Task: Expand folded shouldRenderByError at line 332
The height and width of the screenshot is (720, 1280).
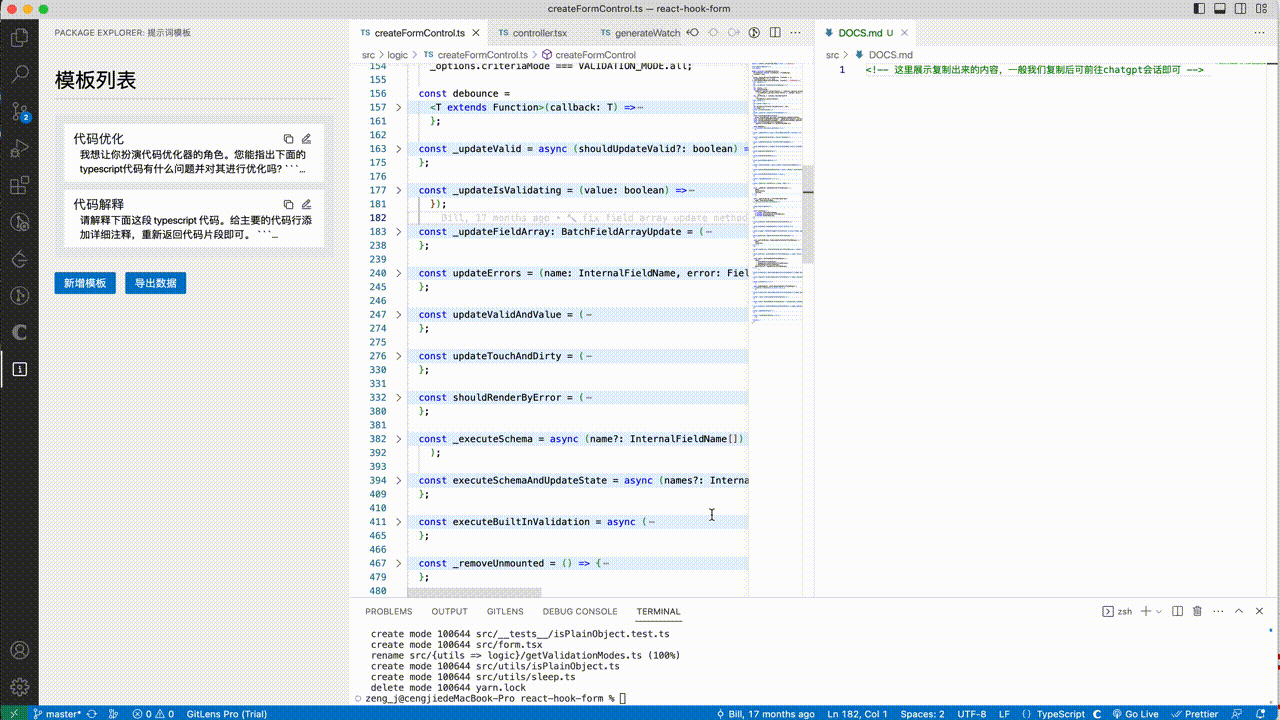Action: (x=398, y=398)
